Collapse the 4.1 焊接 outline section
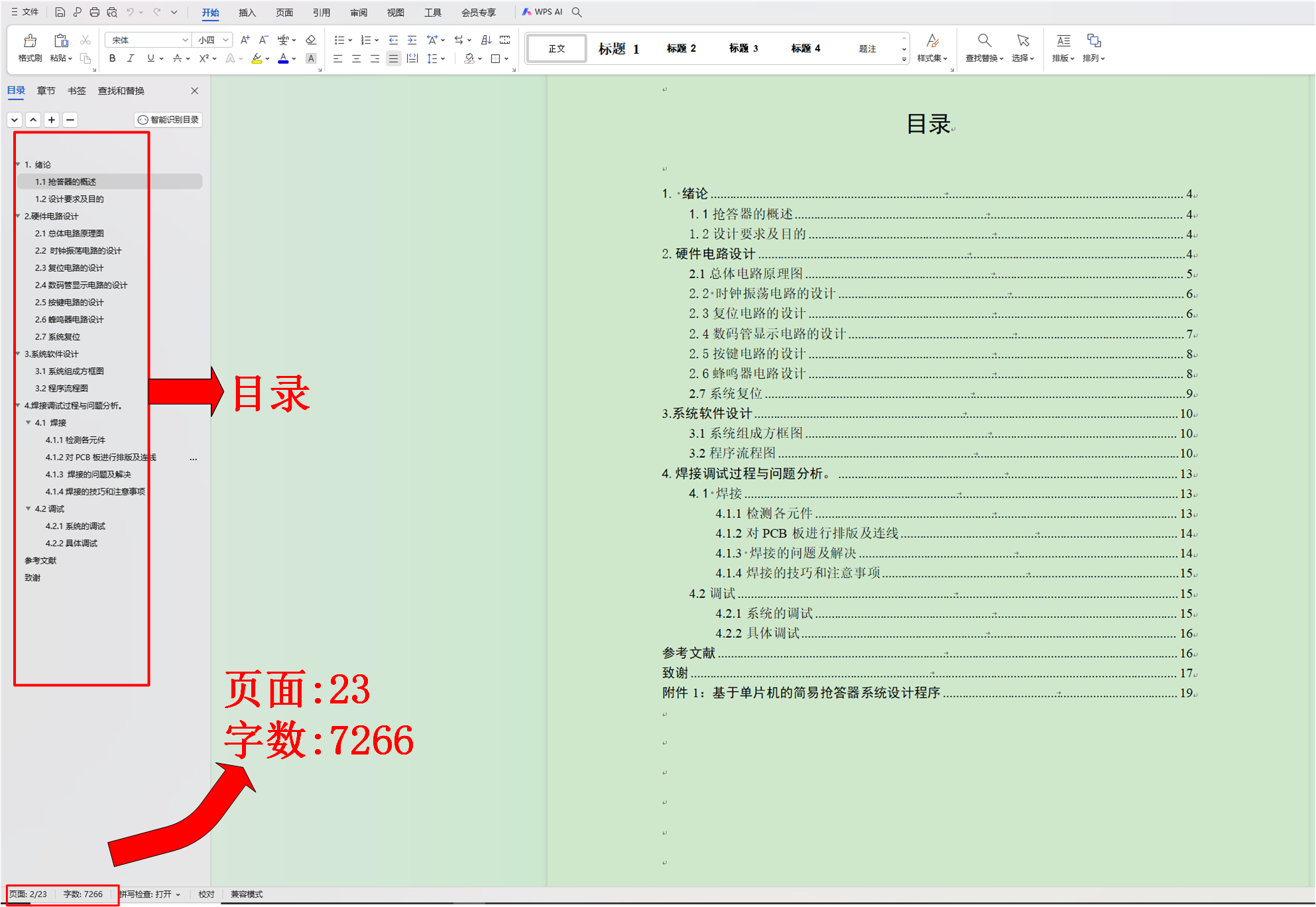Screen dimensions: 1316x907 pos(28,422)
